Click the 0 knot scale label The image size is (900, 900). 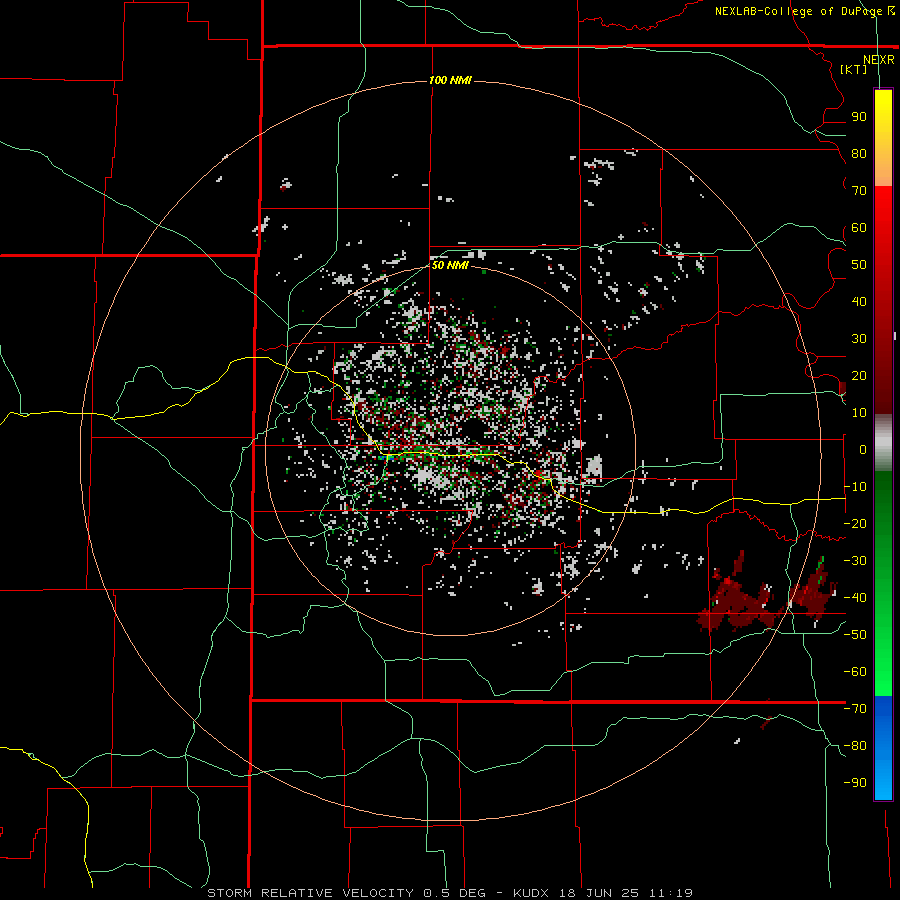point(863,449)
